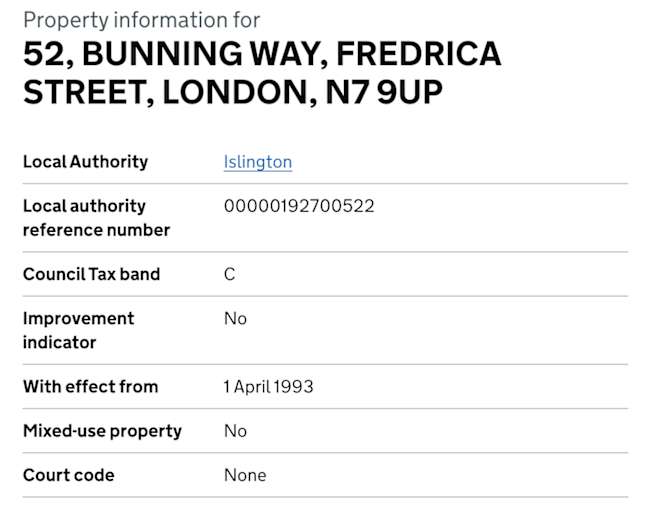Click the Improvement indicator value No
This screenshot has height=522, width=672.
(235, 319)
